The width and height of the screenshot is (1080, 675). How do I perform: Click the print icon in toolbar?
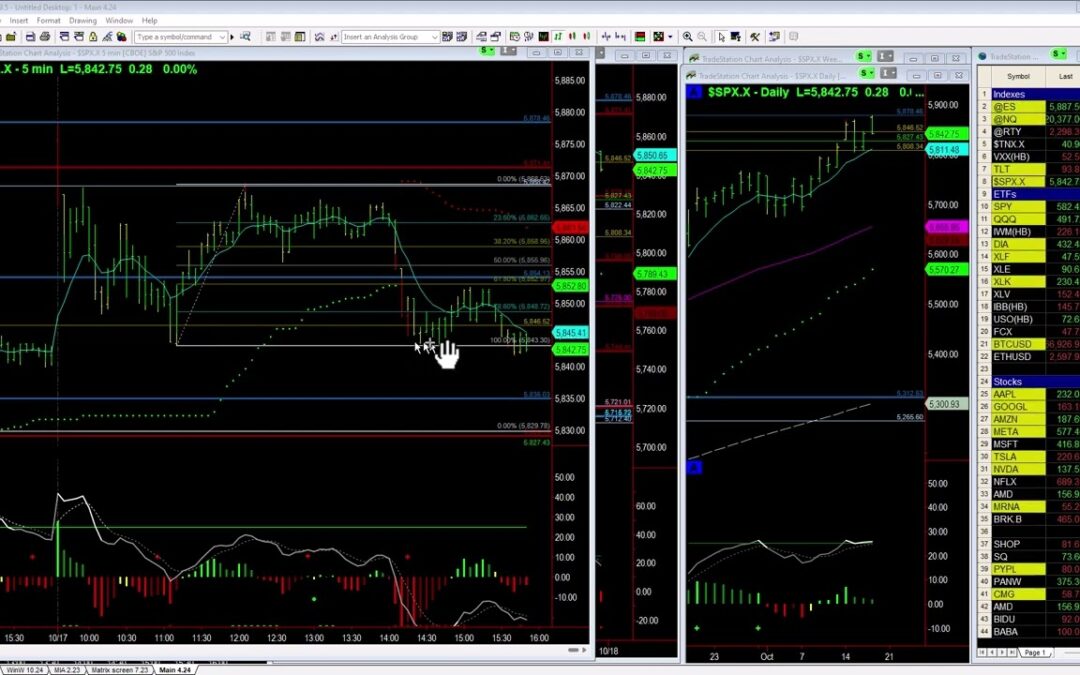(x=45, y=37)
